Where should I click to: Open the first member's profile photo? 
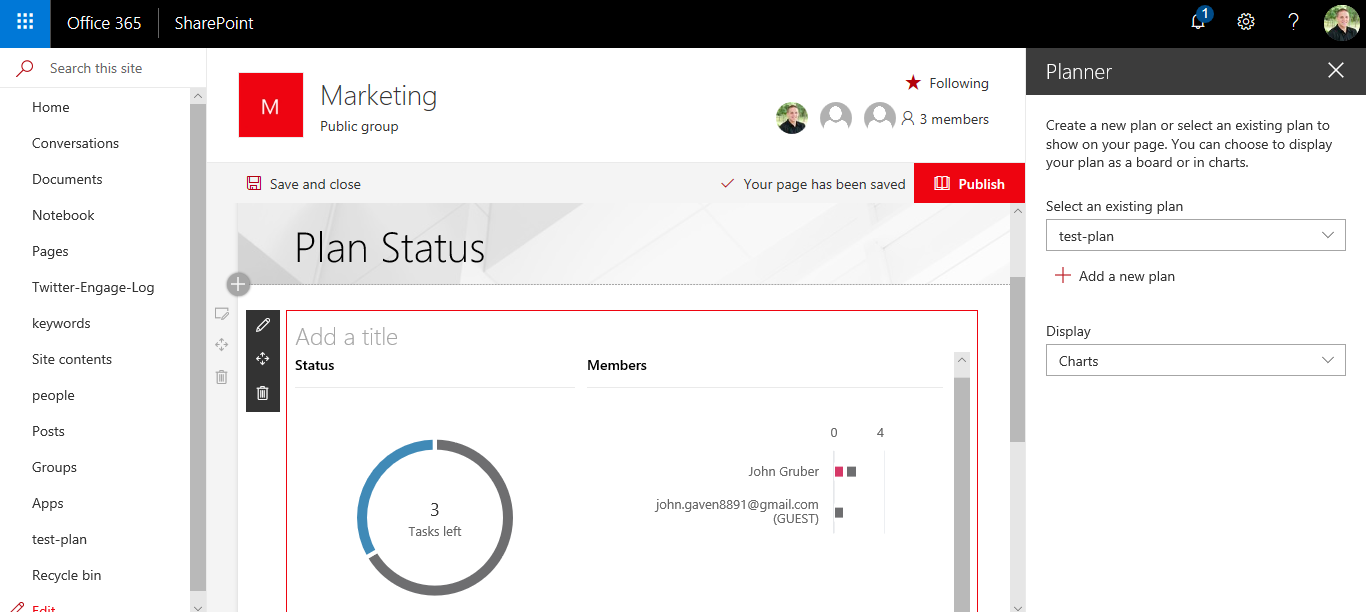(x=792, y=118)
